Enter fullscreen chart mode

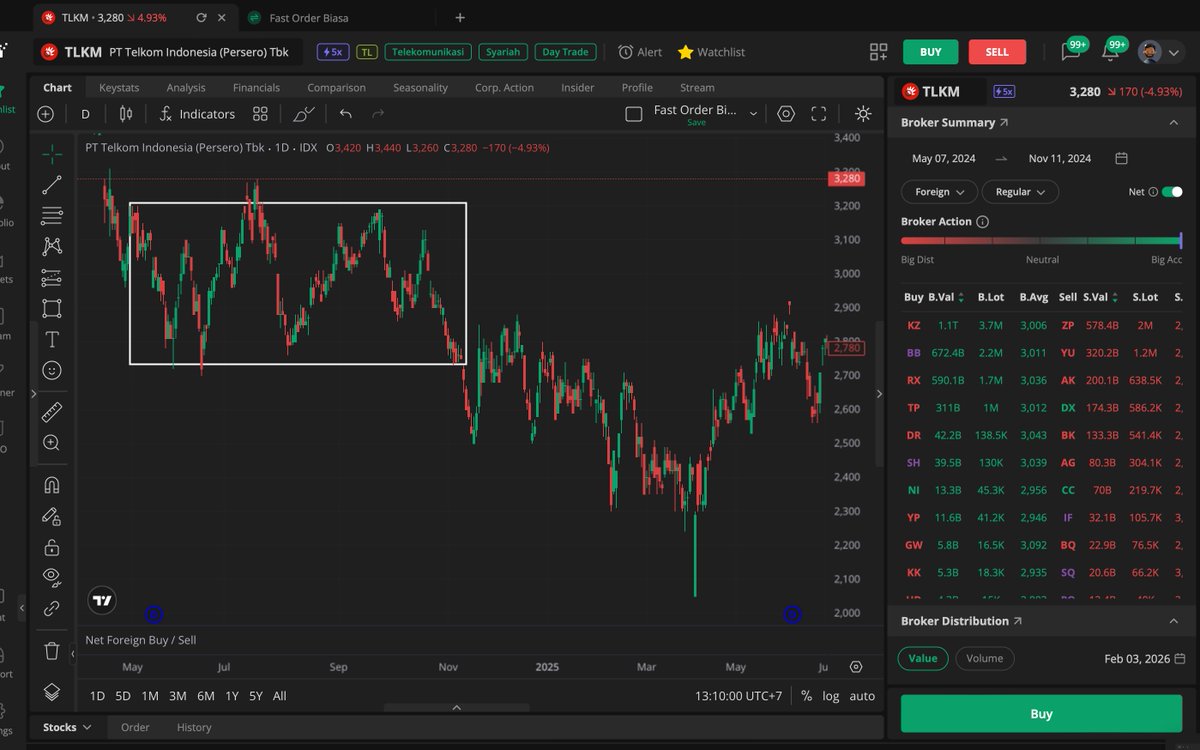click(818, 114)
